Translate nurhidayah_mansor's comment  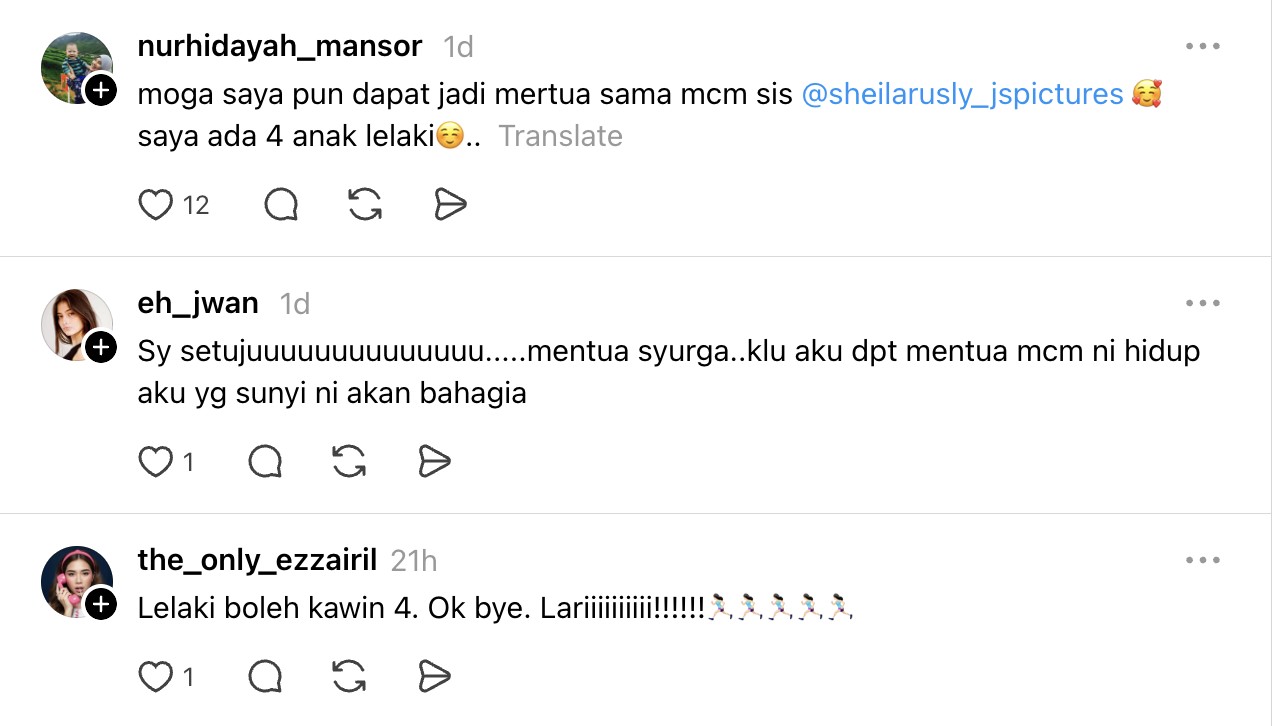(x=560, y=136)
